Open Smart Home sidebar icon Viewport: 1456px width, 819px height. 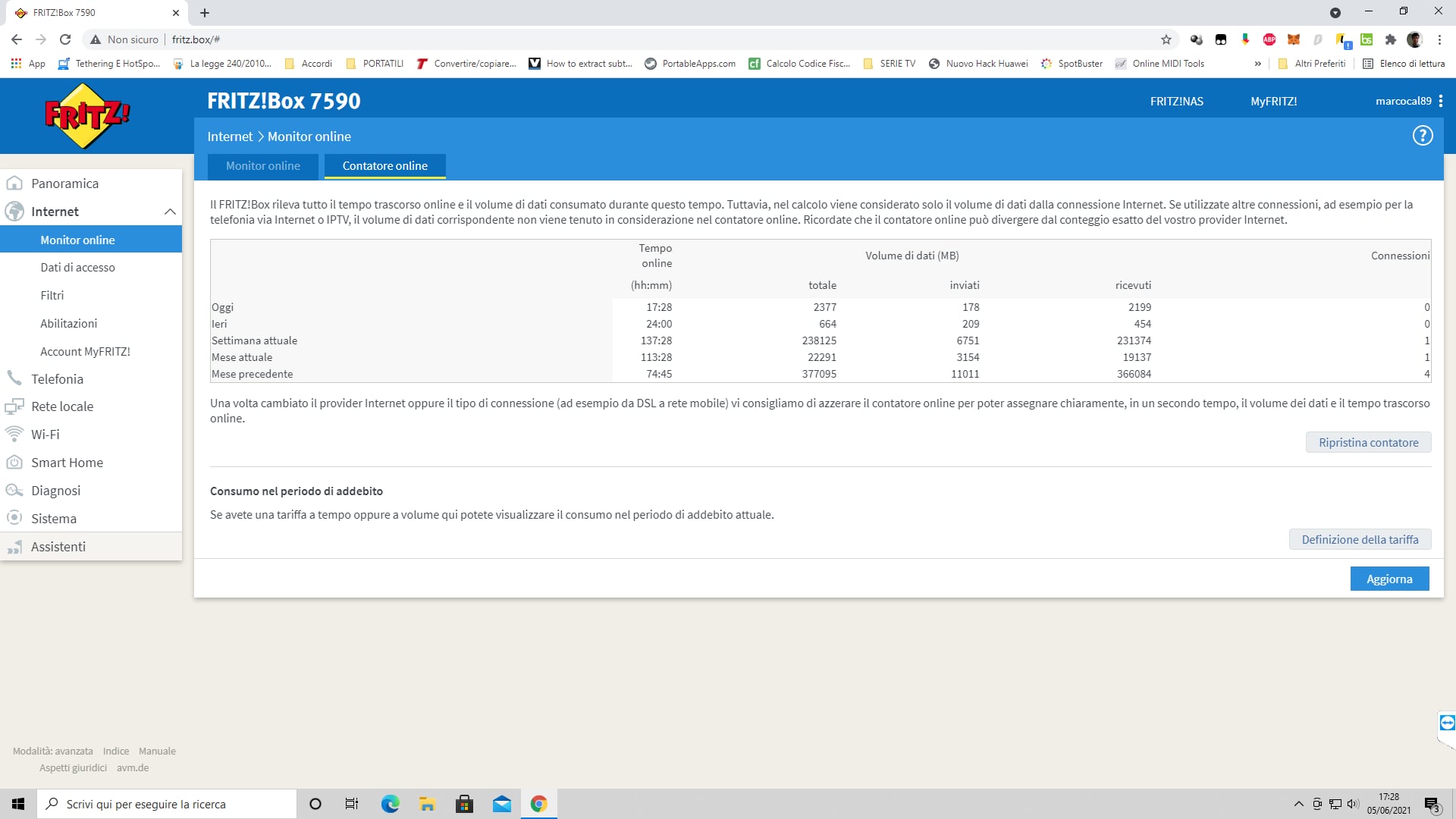click(x=14, y=462)
